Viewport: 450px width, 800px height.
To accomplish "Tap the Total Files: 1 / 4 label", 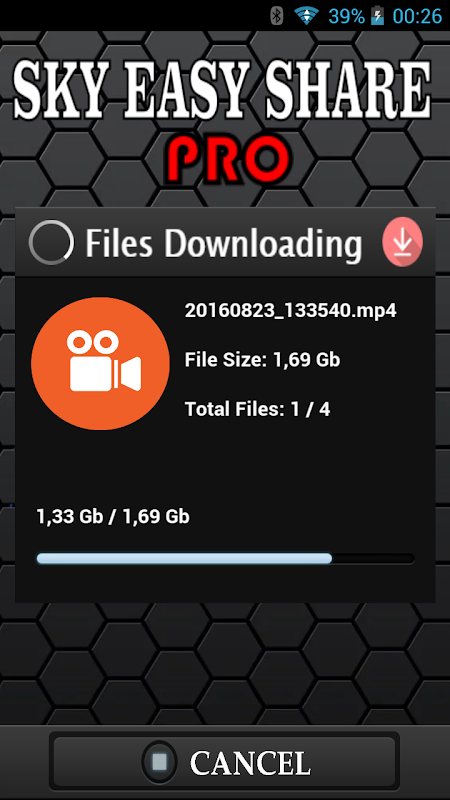I will [257, 409].
